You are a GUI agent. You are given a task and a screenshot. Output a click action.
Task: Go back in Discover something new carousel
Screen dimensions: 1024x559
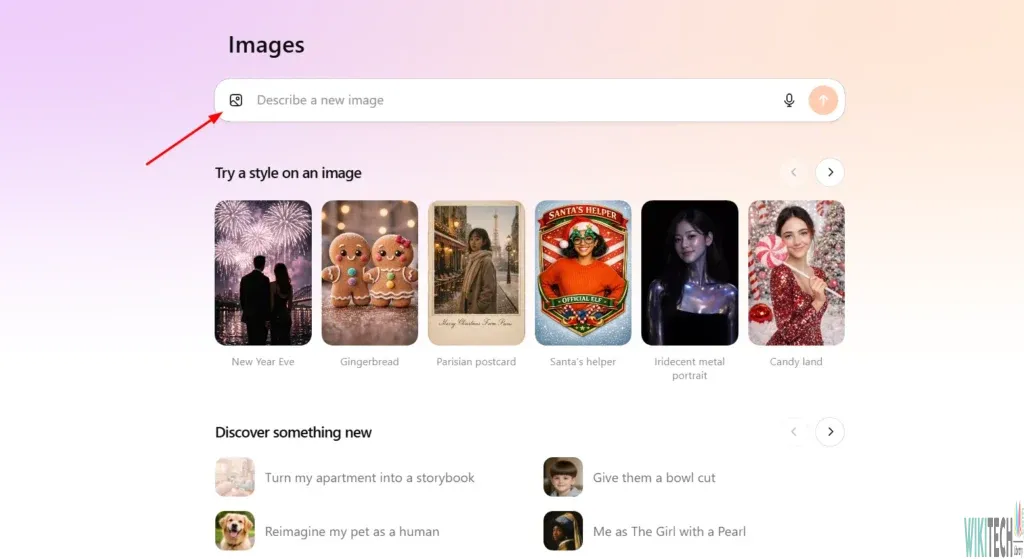click(793, 432)
